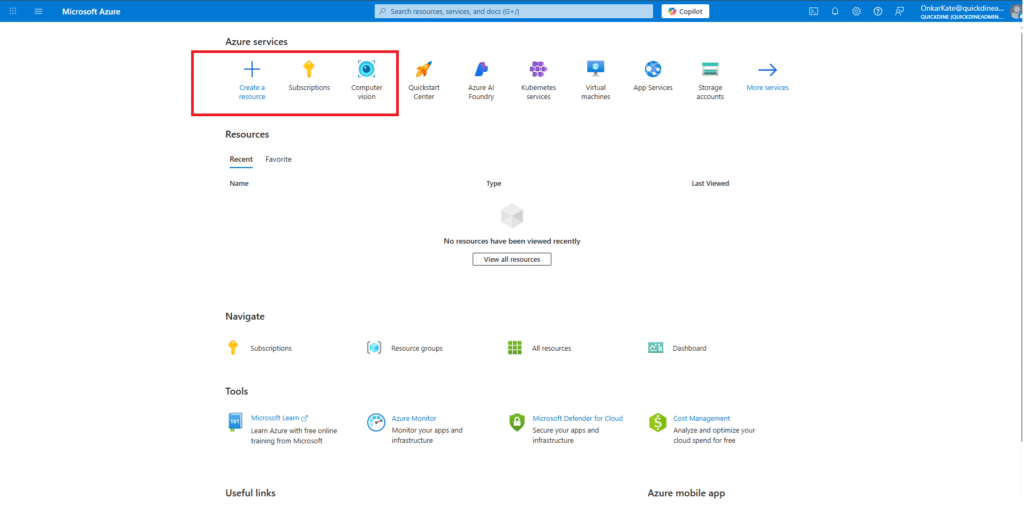This screenshot has height=529, width=1024.
Task: Switch to the Favorite tab
Action: point(278,159)
